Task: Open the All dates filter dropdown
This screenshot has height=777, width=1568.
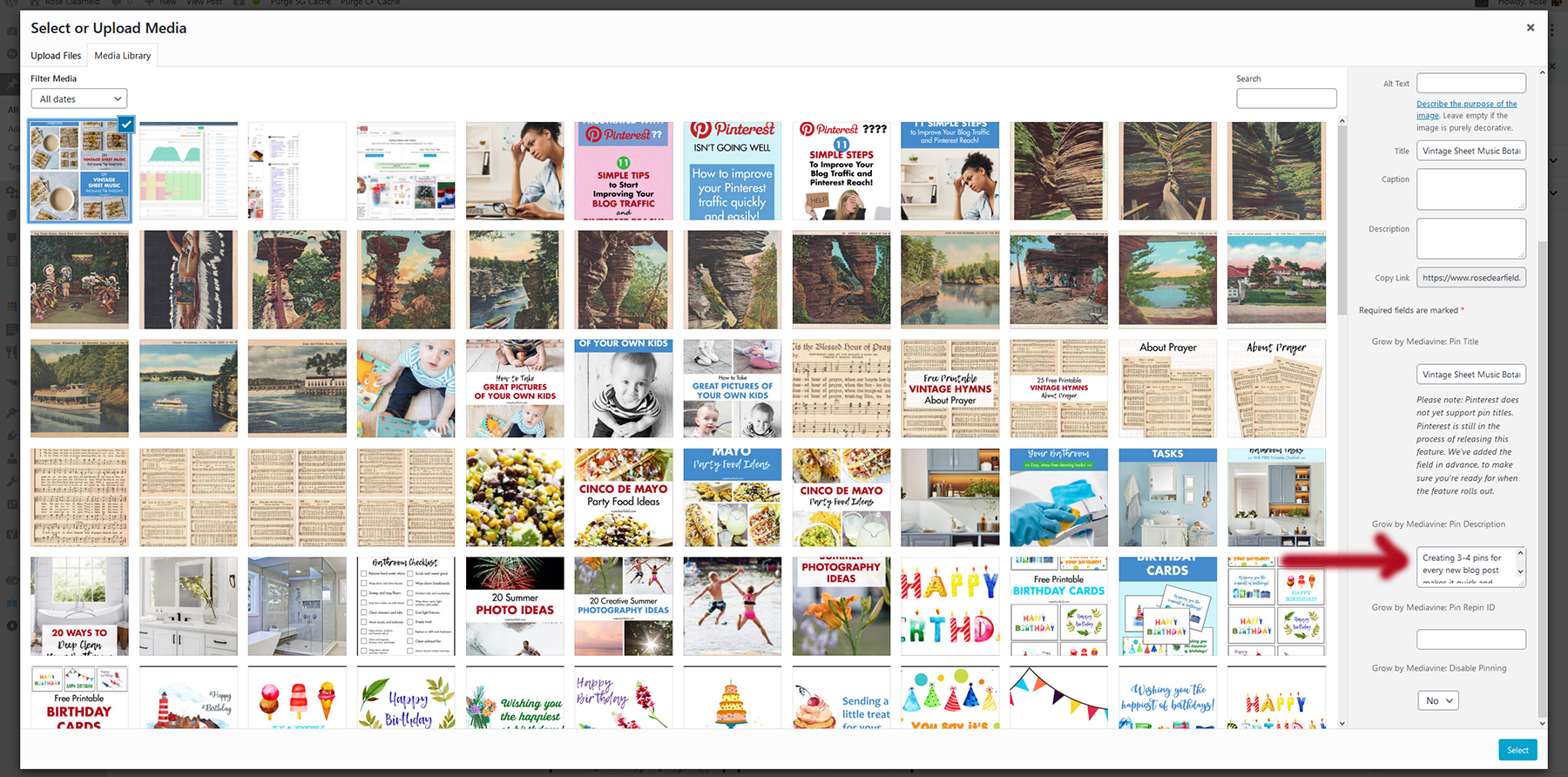Action: (79, 99)
